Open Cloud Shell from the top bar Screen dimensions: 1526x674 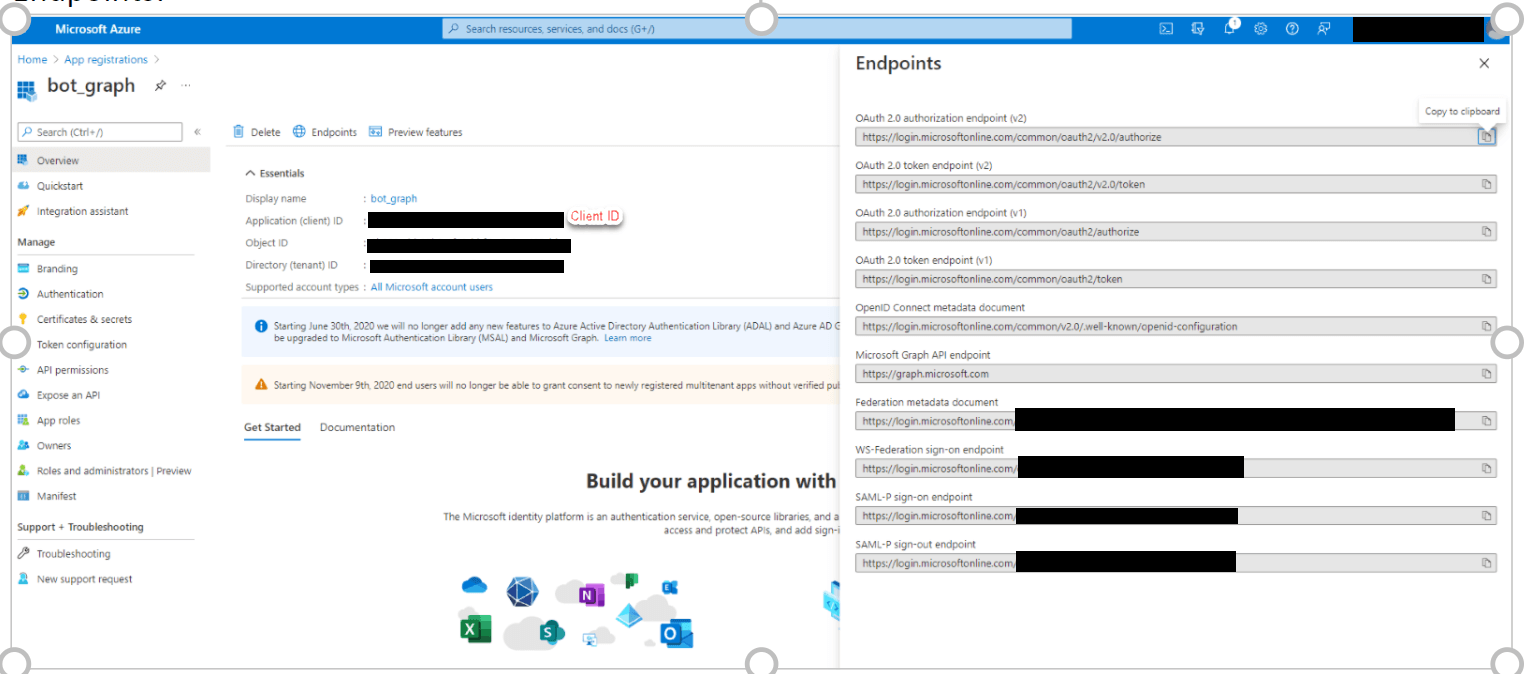coord(1166,28)
